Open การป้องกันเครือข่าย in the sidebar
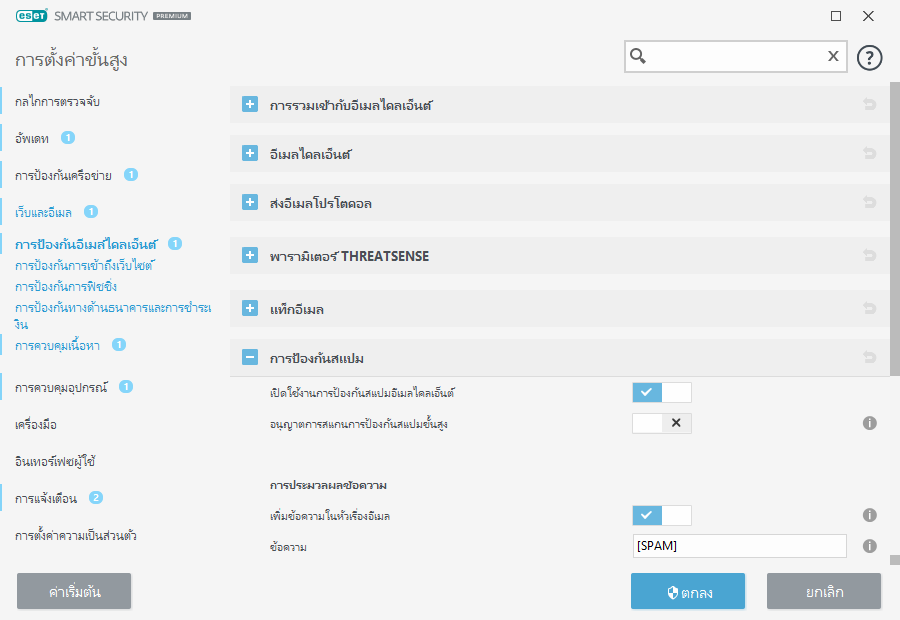900x620 pixels. click(63, 176)
